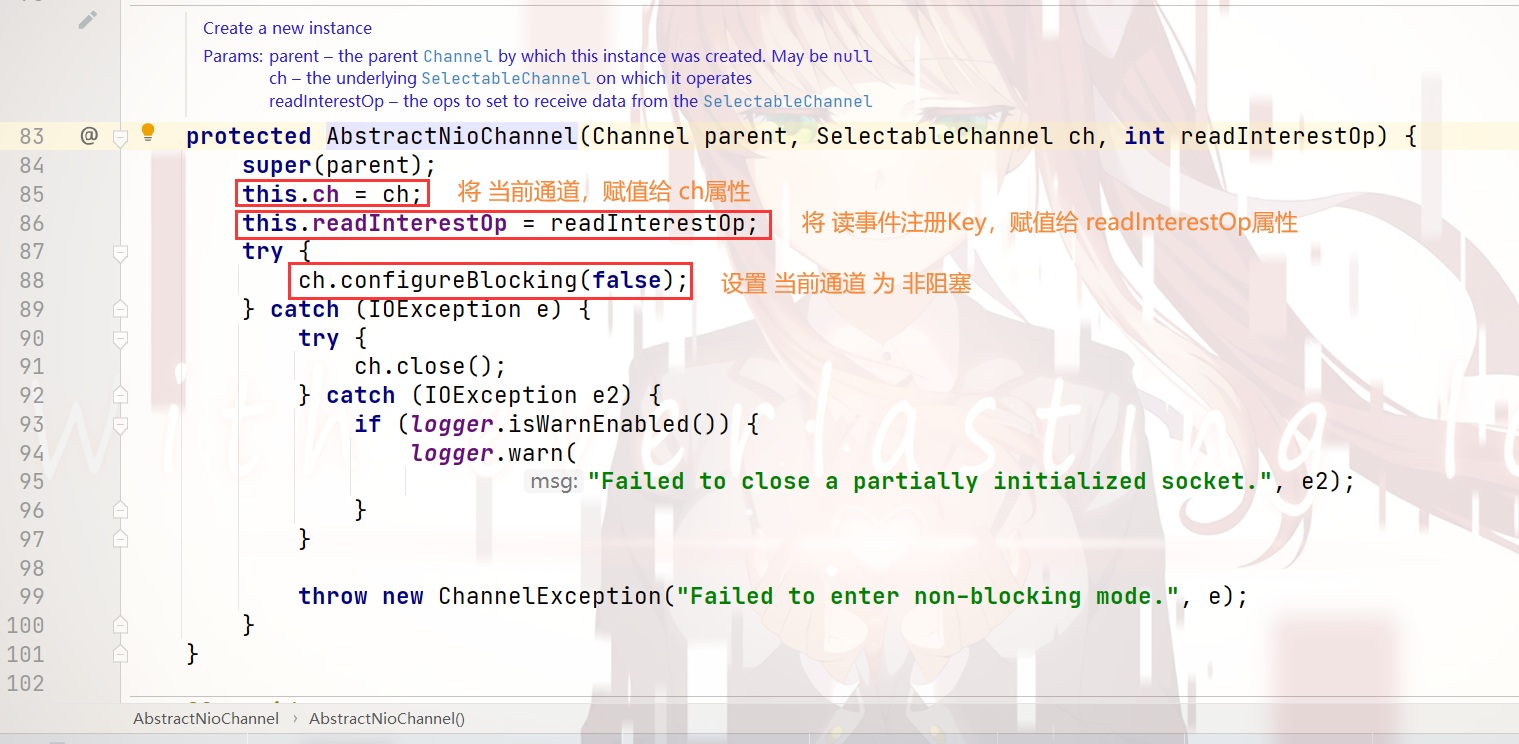Viewport: 1519px width, 744px height.
Task: Collapse the inner try fold at line 90
Action: coord(121,339)
